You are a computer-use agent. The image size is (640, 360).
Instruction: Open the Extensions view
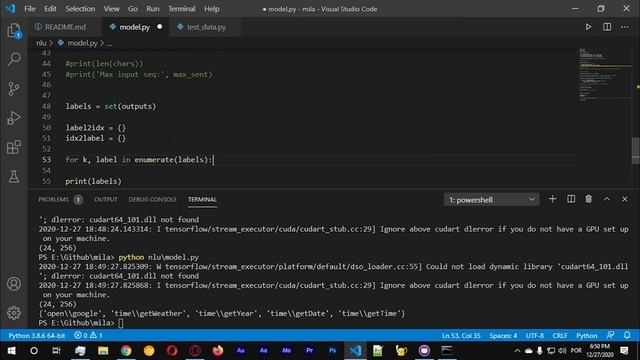click(14, 147)
